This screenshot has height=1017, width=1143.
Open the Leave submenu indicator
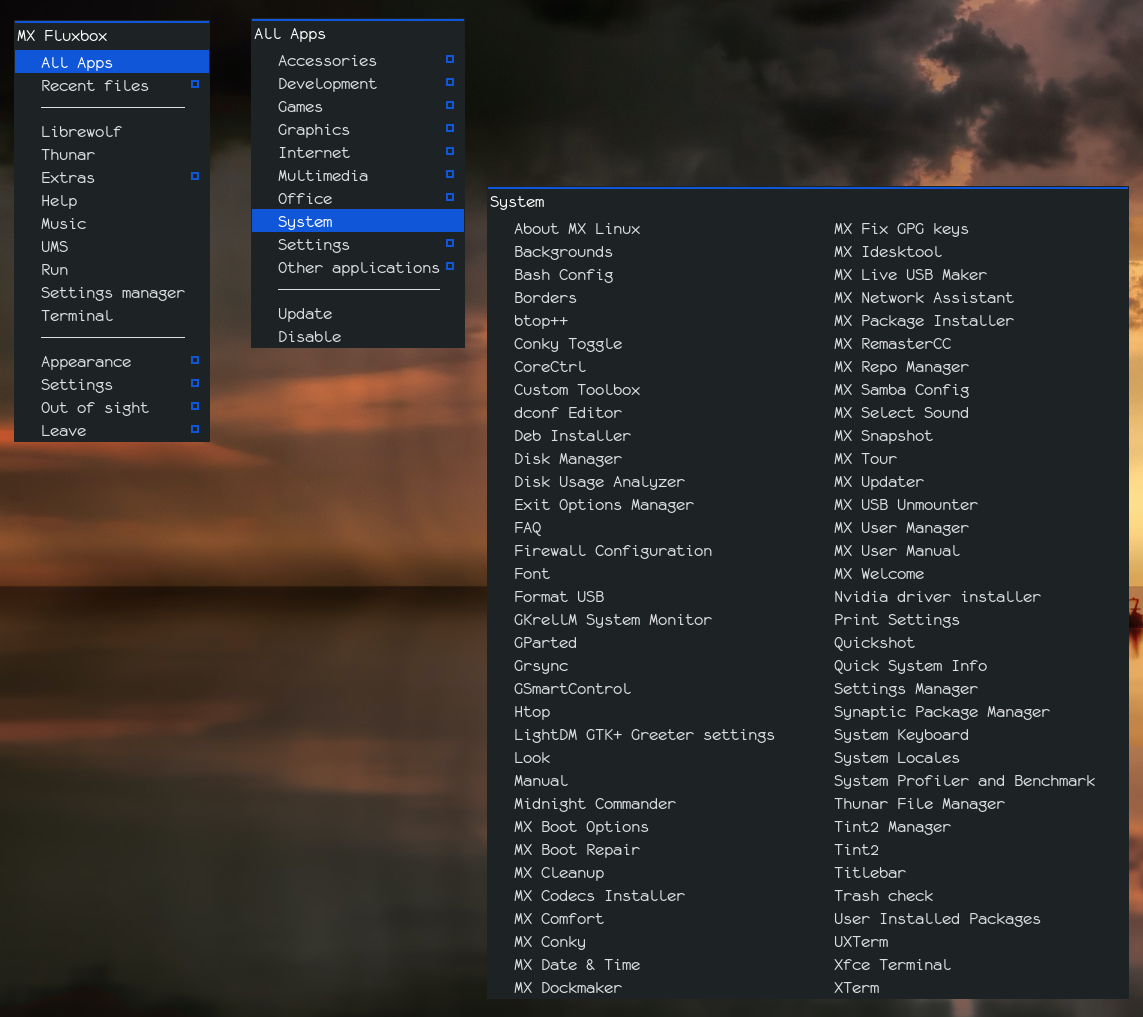[x=195, y=429]
